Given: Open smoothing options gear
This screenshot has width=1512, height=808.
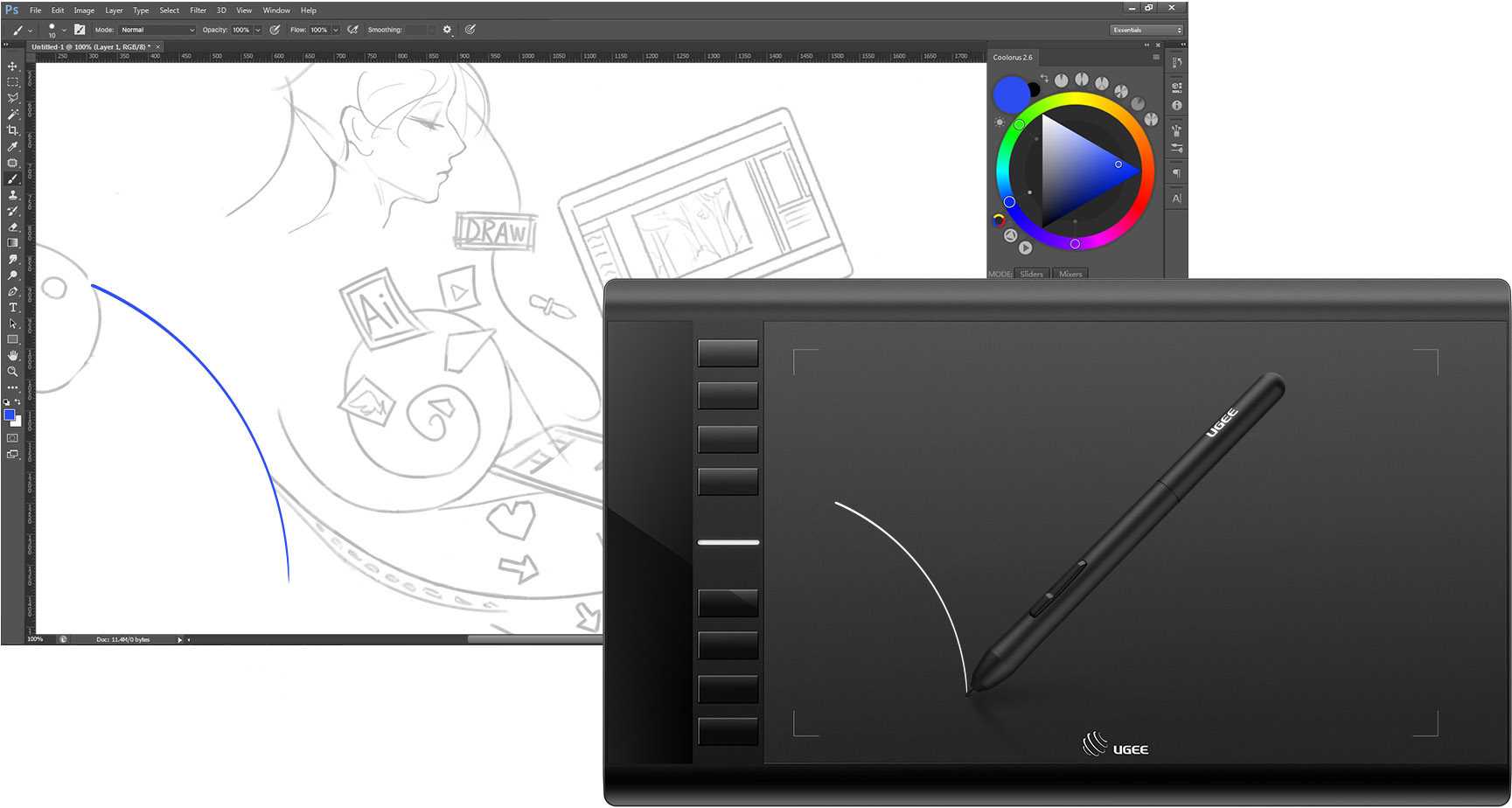Looking at the screenshot, I should pos(447,30).
